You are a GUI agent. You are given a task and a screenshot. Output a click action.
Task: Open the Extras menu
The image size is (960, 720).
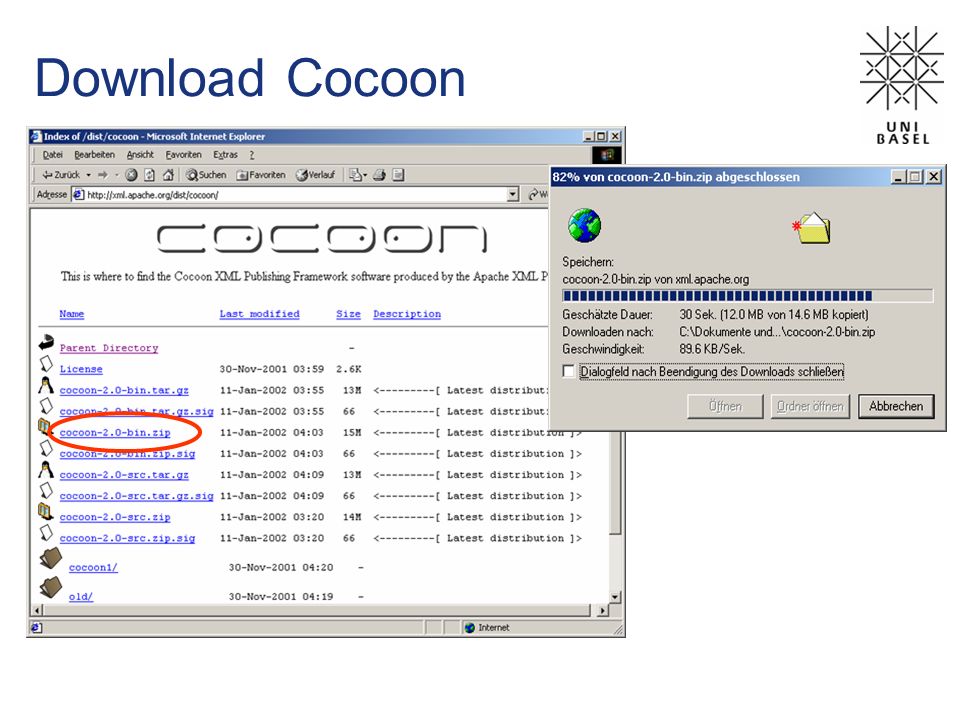click(x=225, y=155)
